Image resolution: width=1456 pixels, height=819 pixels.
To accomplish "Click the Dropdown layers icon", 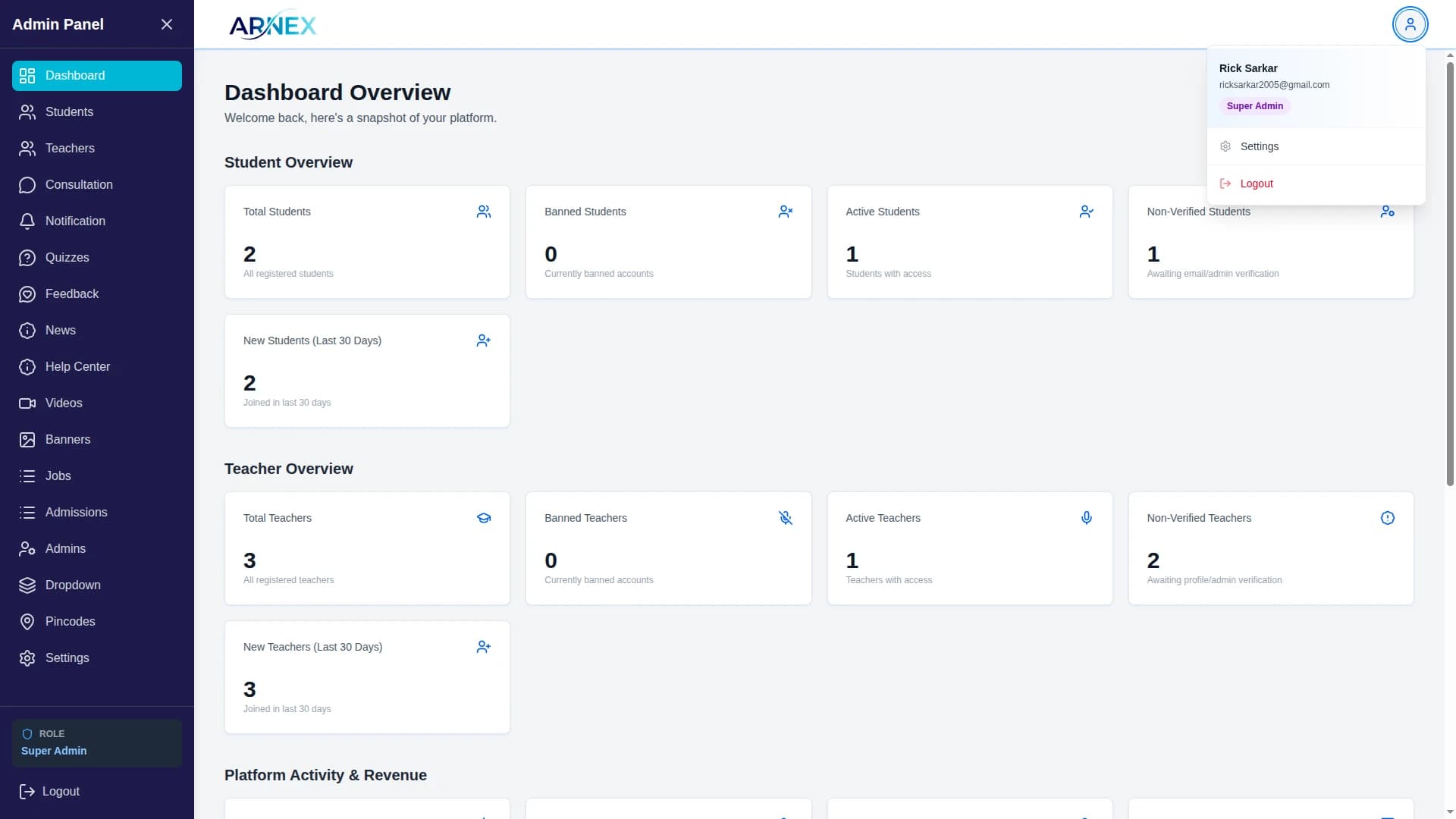I will (x=27, y=585).
